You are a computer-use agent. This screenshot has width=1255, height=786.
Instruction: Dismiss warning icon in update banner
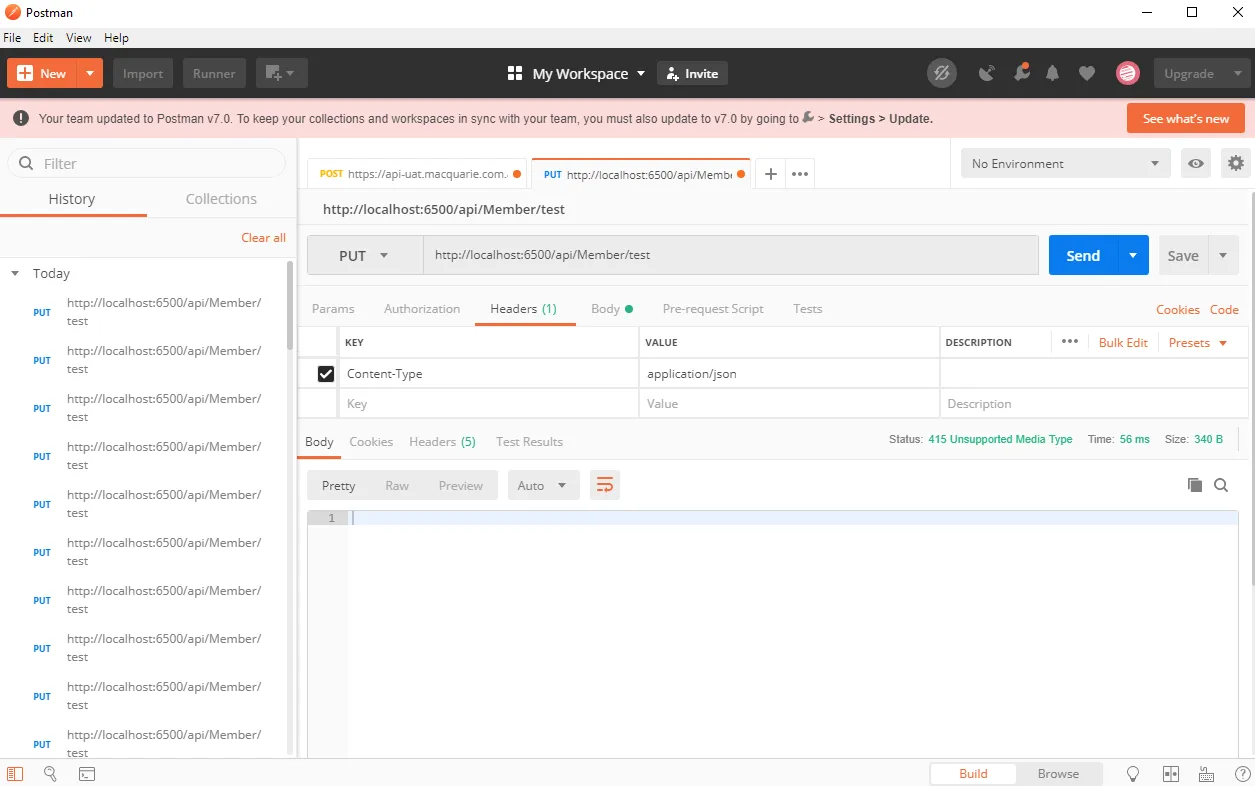point(21,118)
